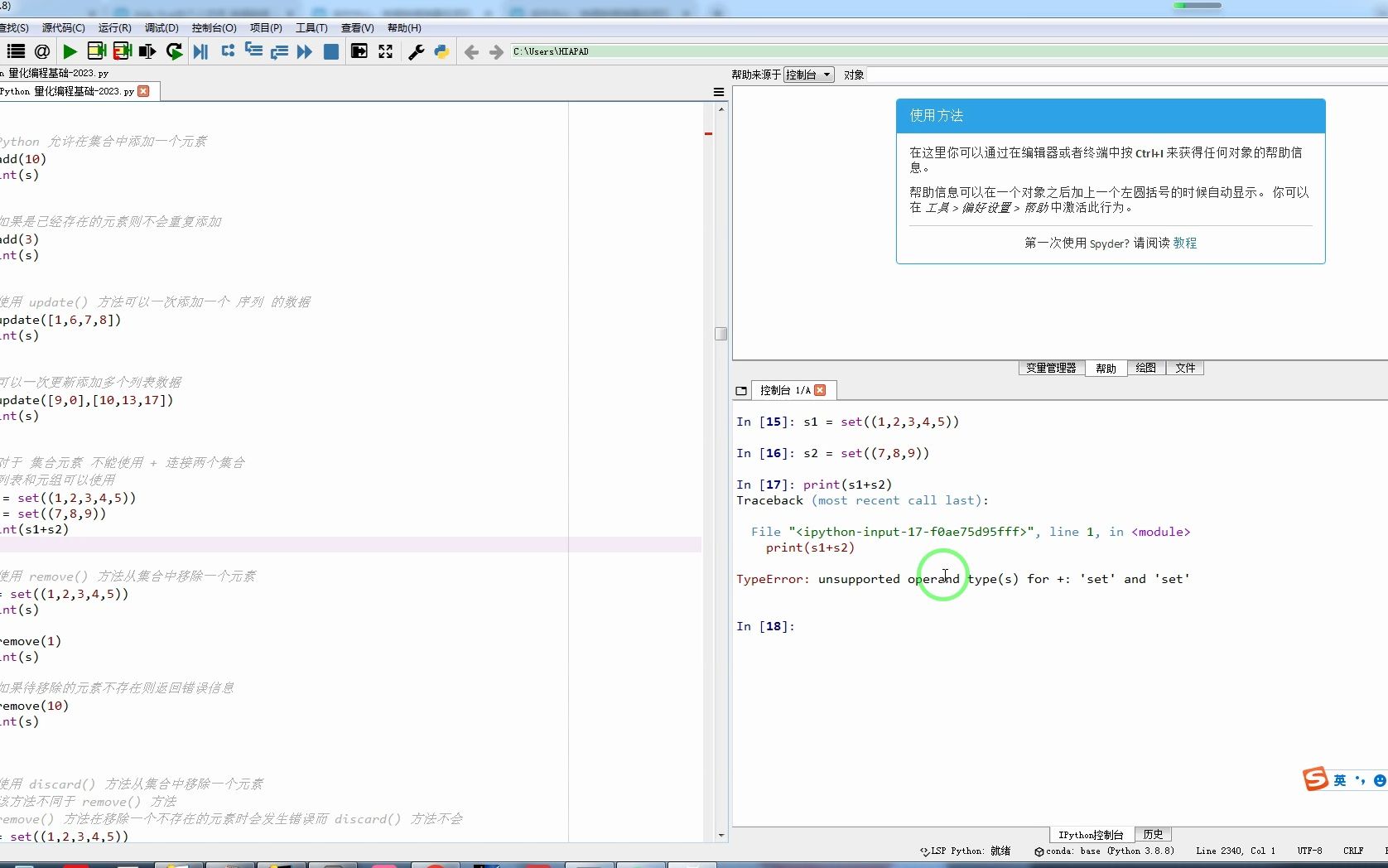The image size is (1388, 868).
Task: Click the UTF-8 encoding status
Action: point(1309,851)
